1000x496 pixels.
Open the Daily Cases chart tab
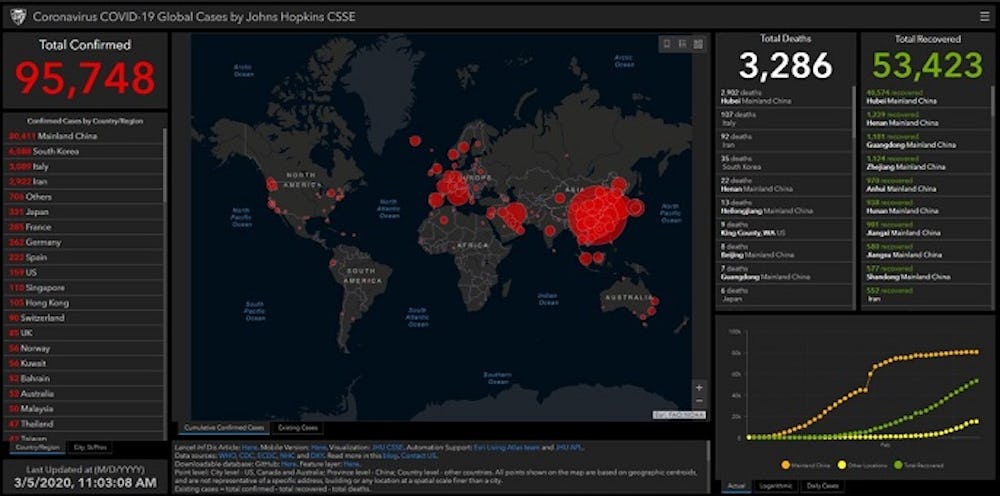tap(821, 486)
